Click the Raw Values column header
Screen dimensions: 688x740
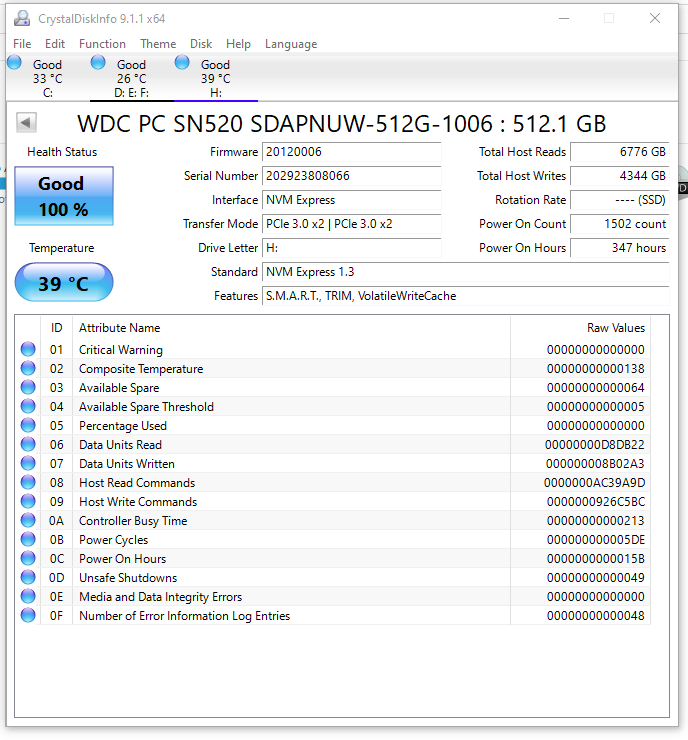pyautogui.click(x=580, y=328)
